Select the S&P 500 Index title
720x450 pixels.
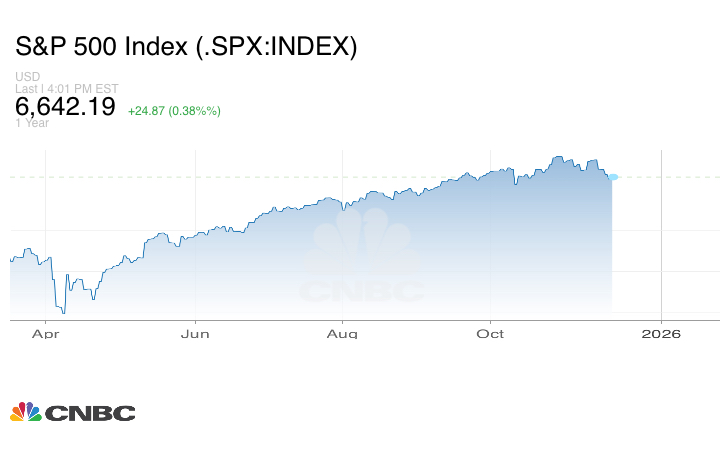(x=186, y=46)
